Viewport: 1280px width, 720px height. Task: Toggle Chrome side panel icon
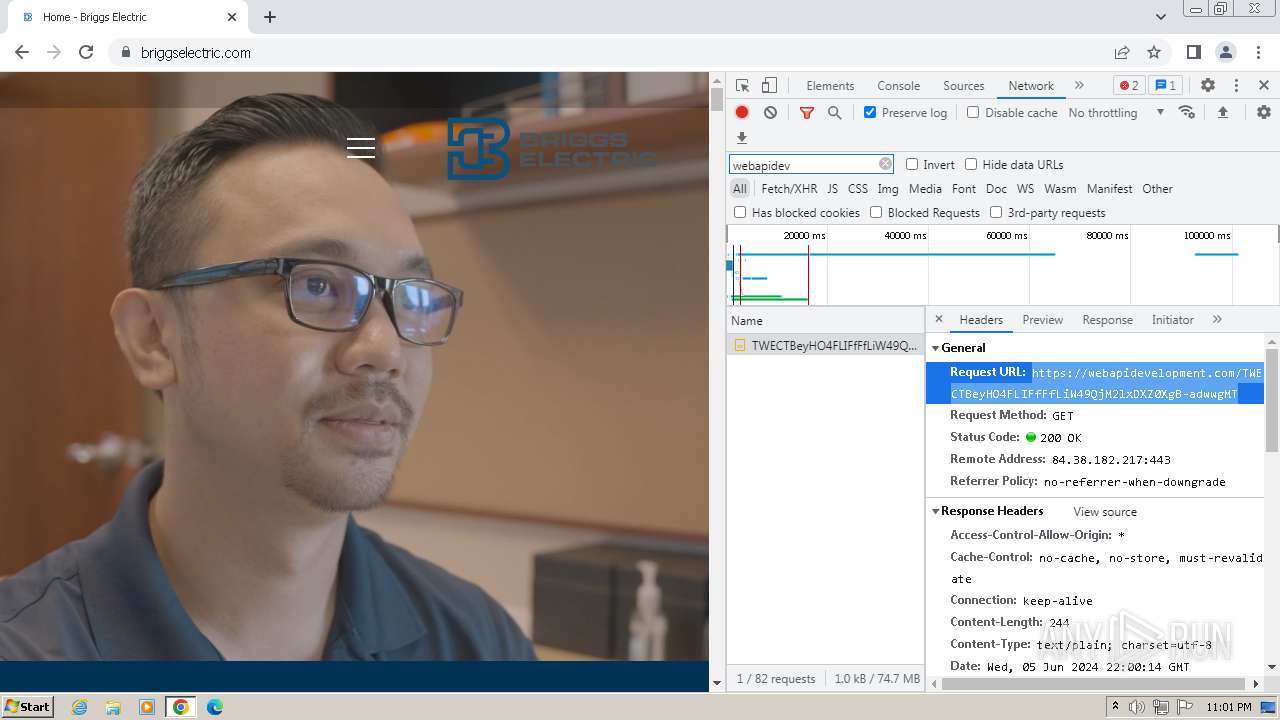coord(1193,52)
